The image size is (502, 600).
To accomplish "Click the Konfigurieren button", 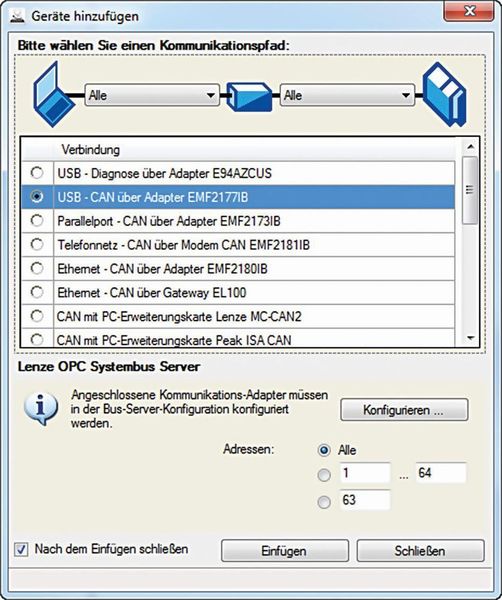I will pos(404,410).
